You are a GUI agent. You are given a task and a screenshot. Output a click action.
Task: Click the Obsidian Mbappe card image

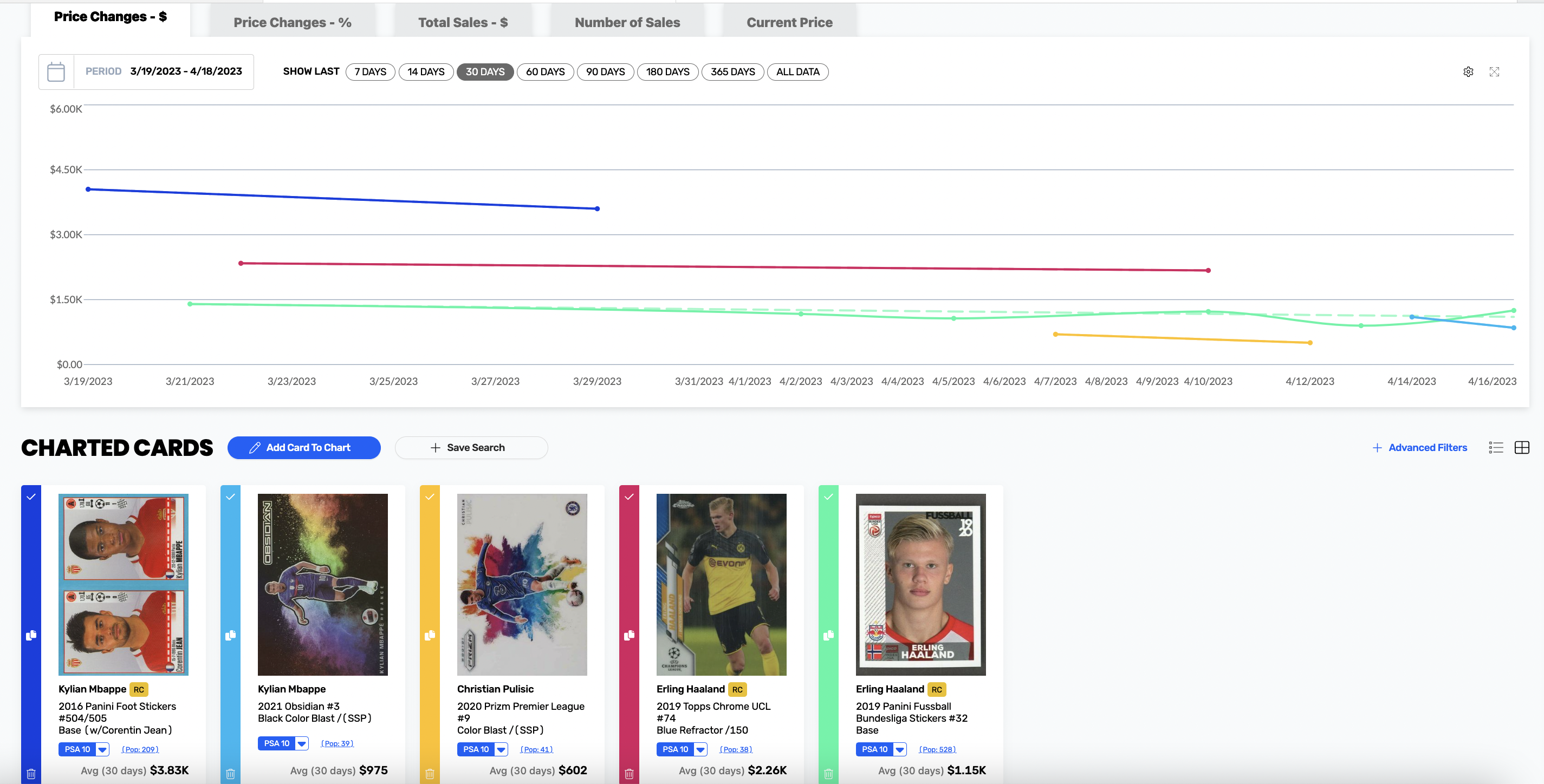point(322,585)
